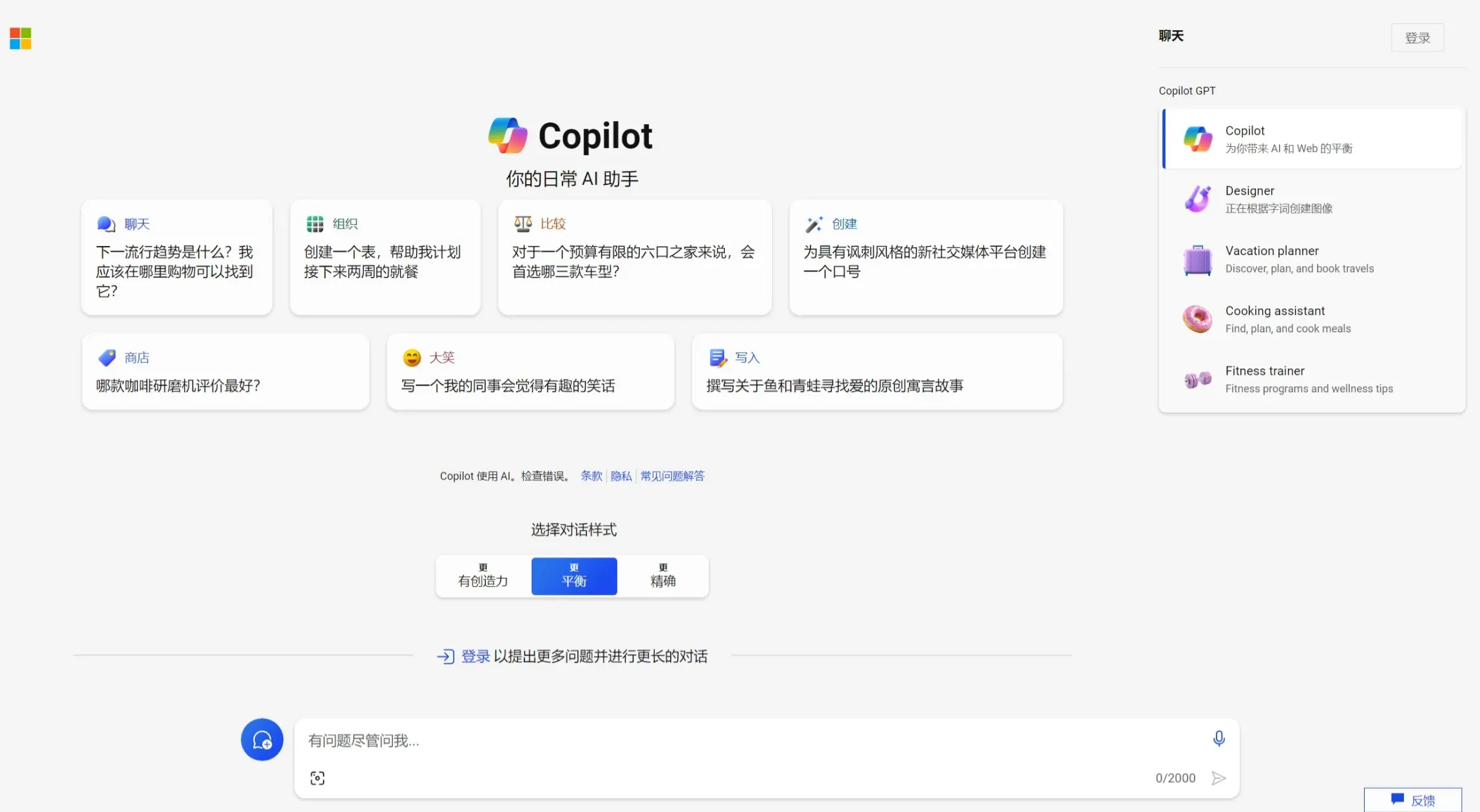This screenshot has width=1480, height=812.
Task: Click the Vacation planner suitcase icon
Action: point(1198,260)
